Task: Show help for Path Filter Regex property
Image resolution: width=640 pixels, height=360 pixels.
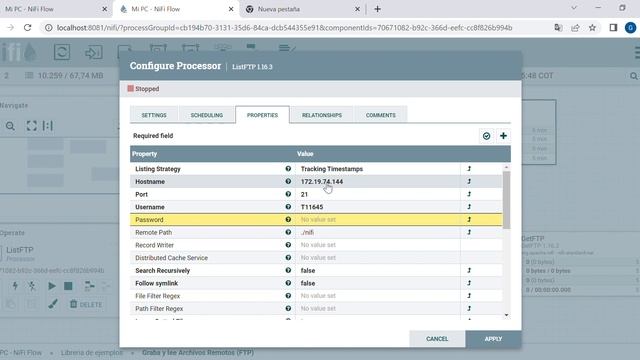Action: [288, 308]
